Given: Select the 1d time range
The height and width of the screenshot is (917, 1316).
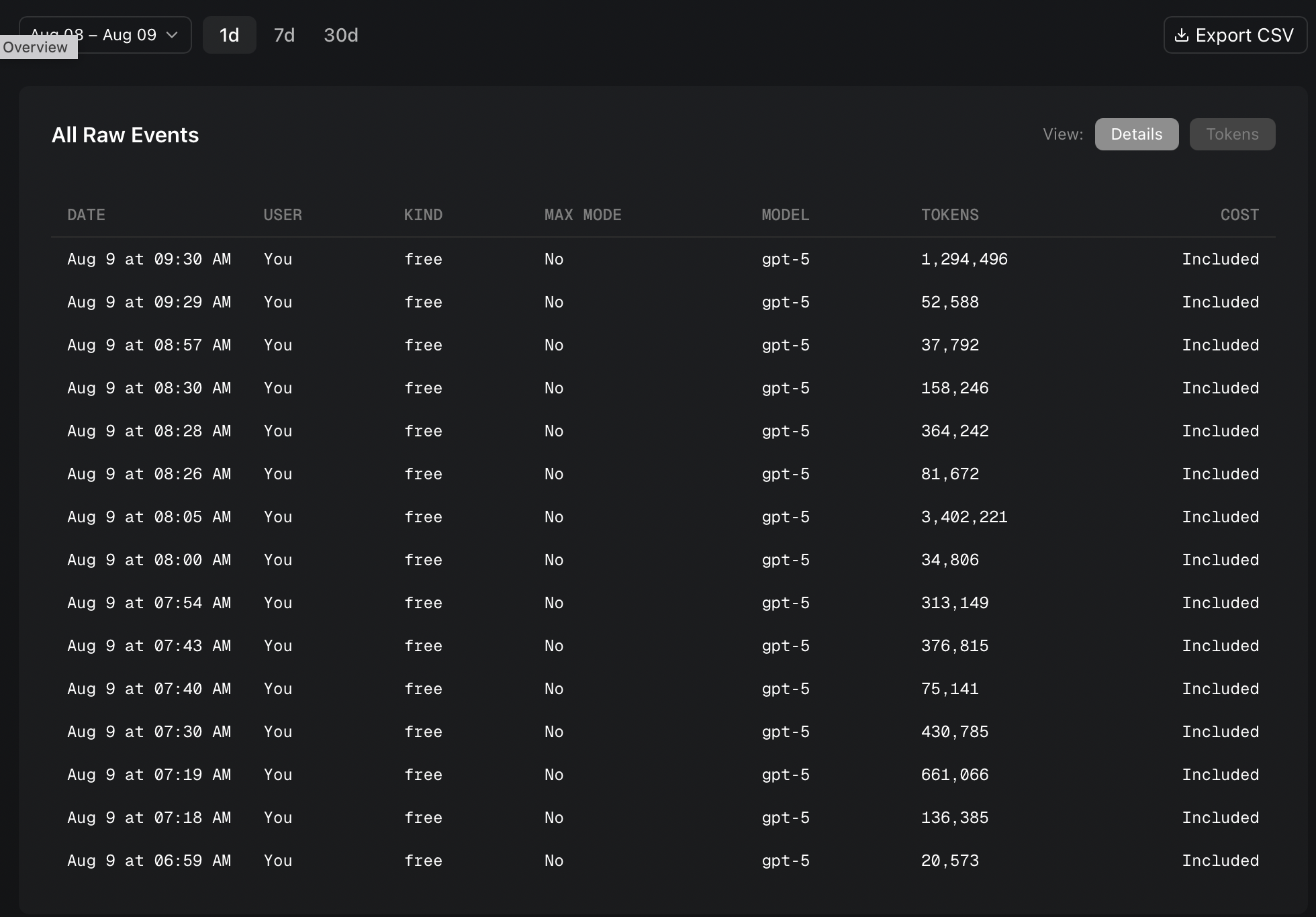Looking at the screenshot, I should point(229,35).
